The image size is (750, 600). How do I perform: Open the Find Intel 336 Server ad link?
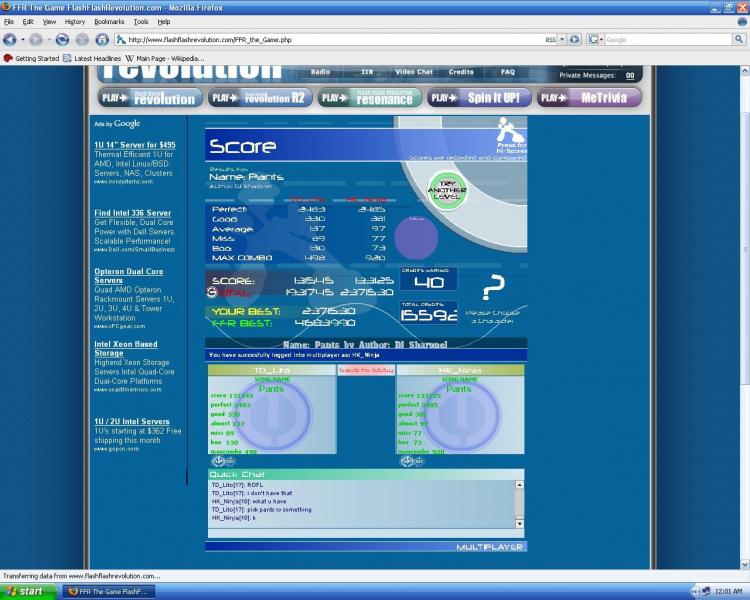[x=132, y=213]
